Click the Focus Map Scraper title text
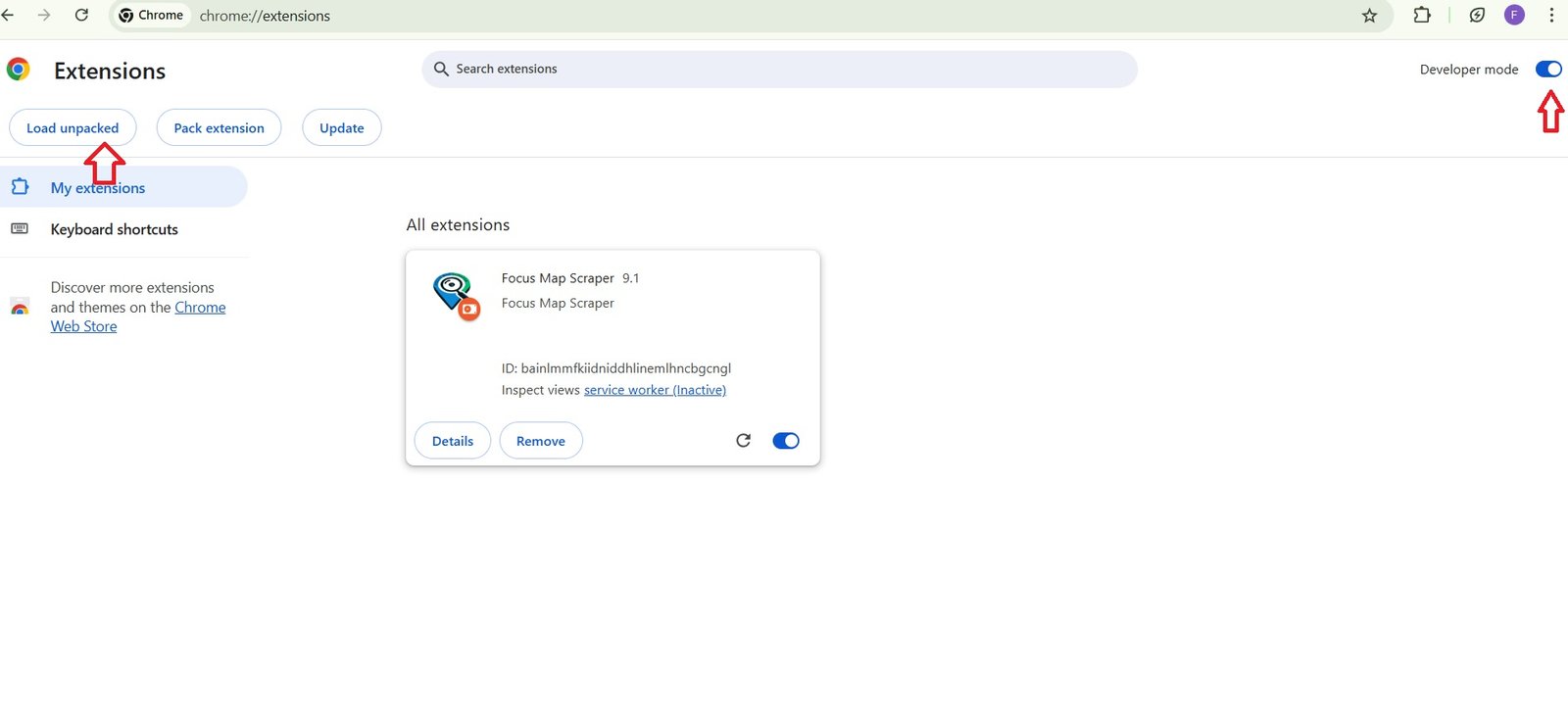 pyautogui.click(x=558, y=278)
